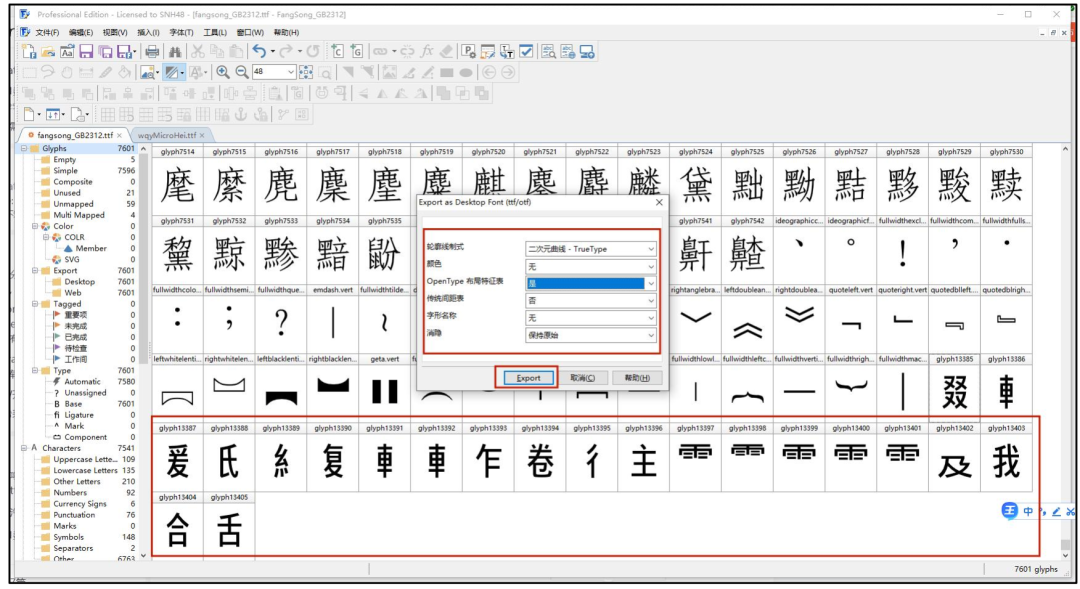Open the 工具(L) menu
The width and height of the screenshot is (1080, 589).
pos(215,32)
